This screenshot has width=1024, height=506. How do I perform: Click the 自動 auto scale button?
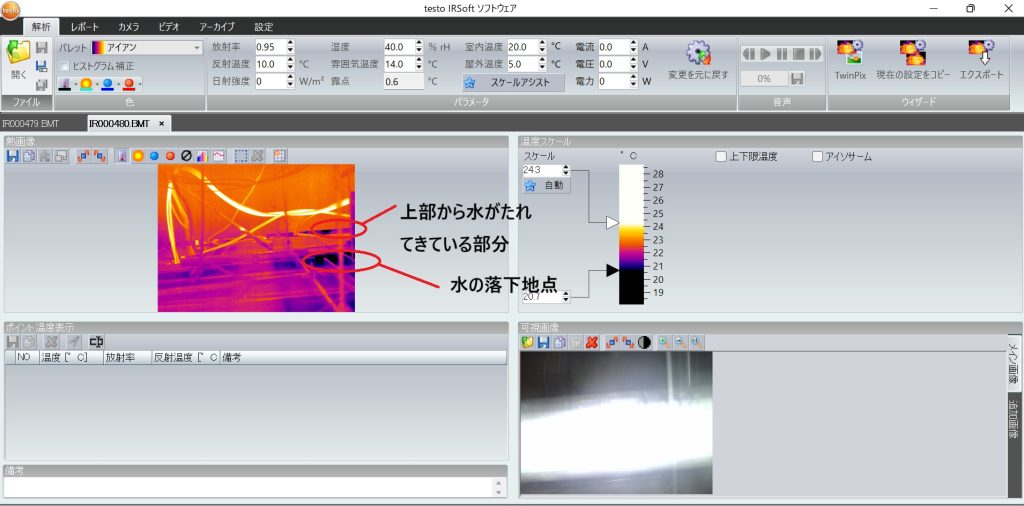[x=546, y=185]
